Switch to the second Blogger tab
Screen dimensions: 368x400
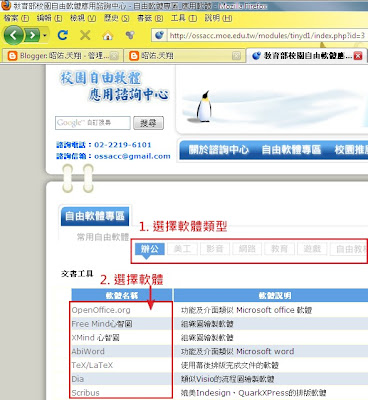pyautogui.click(x=184, y=55)
